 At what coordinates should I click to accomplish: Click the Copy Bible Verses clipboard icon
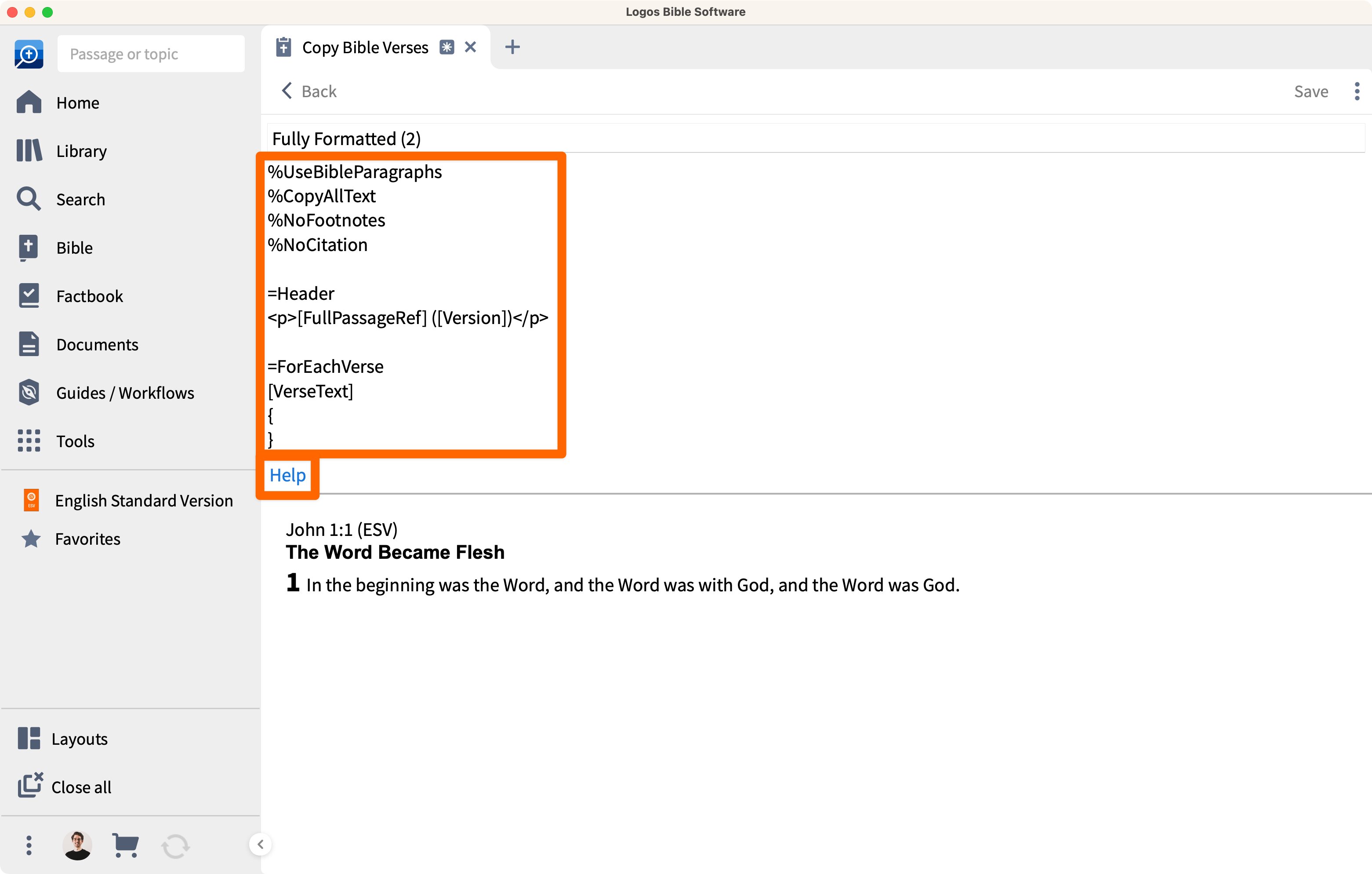coord(283,47)
